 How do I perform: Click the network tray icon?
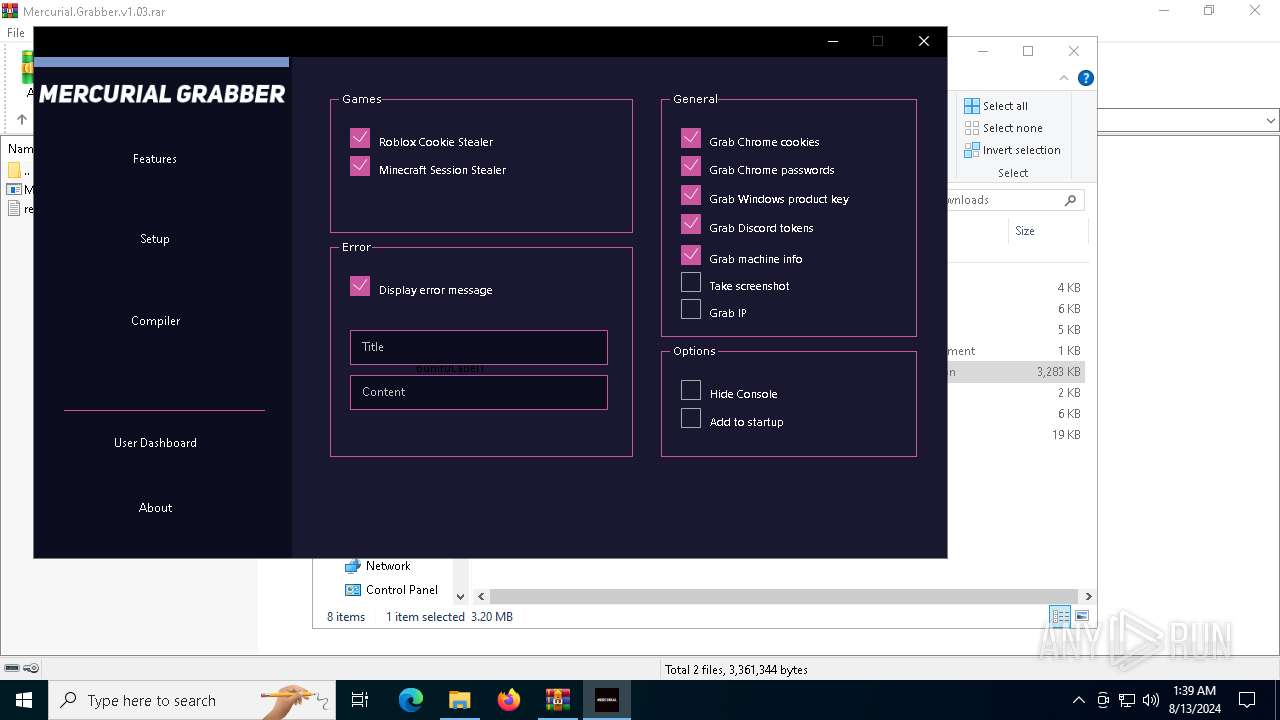coord(1127,700)
